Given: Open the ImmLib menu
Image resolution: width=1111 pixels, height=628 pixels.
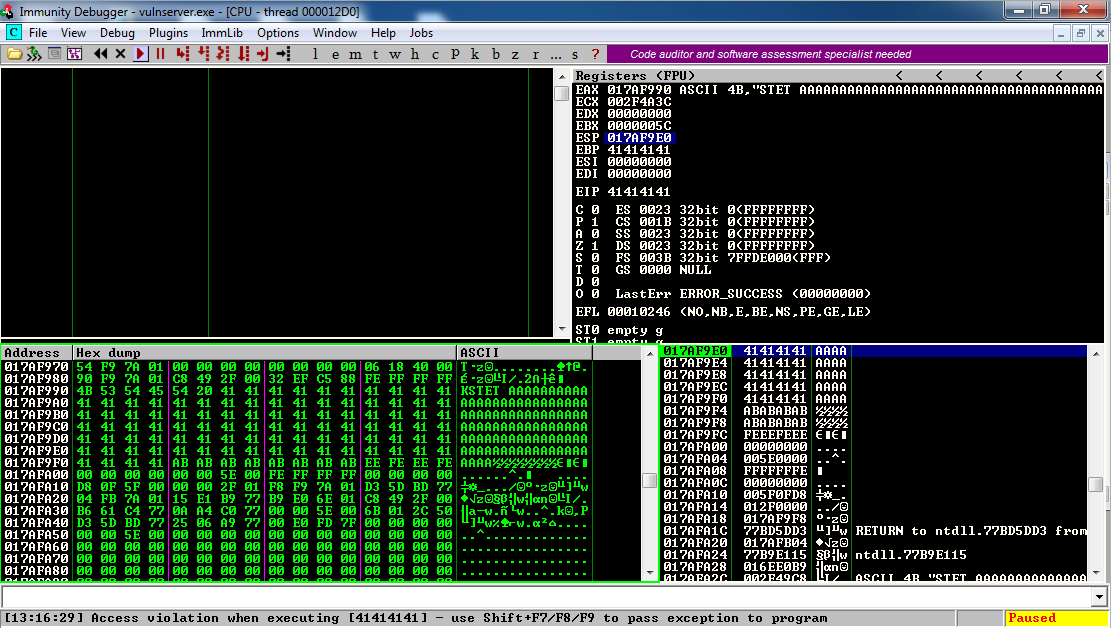Looking at the screenshot, I should point(222,33).
